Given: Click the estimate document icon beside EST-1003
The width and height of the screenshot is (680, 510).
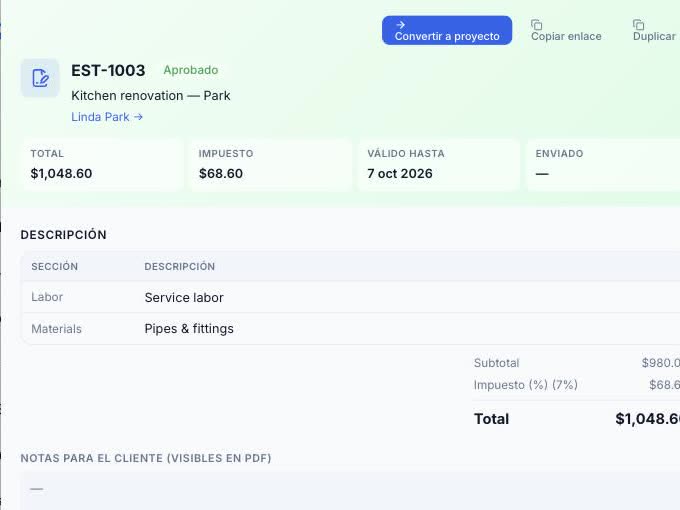Looking at the screenshot, I should (x=40, y=78).
